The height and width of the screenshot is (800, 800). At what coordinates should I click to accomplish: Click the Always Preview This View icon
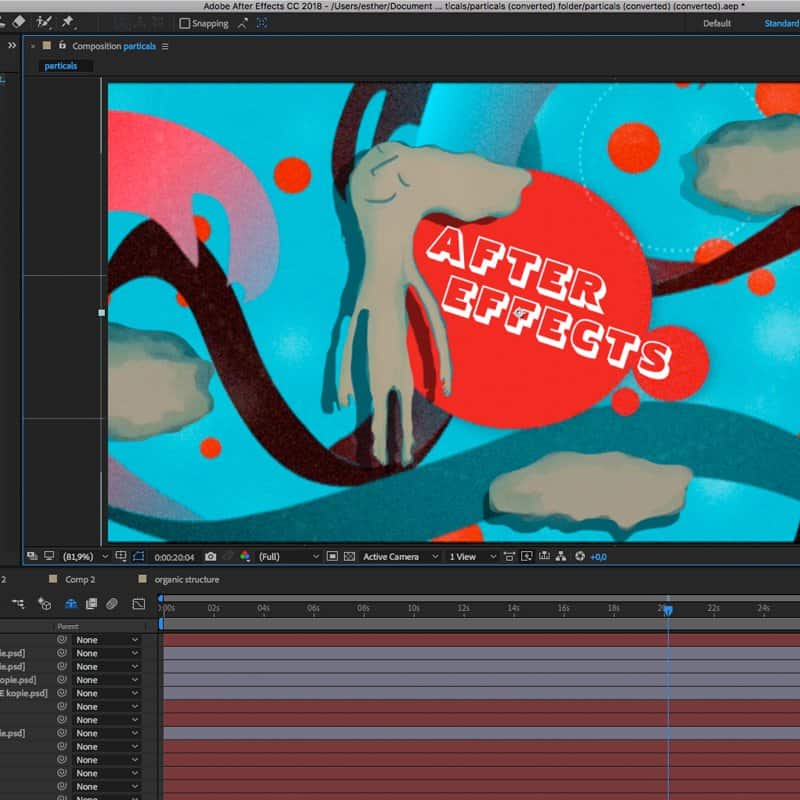pos(32,556)
